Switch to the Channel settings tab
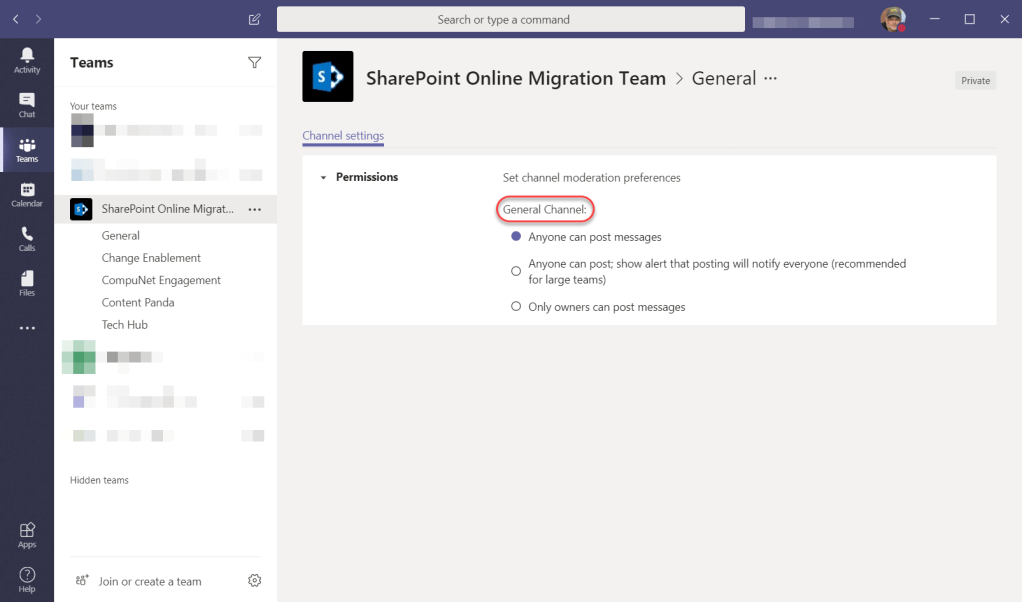The width and height of the screenshot is (1022, 602). tap(343, 136)
